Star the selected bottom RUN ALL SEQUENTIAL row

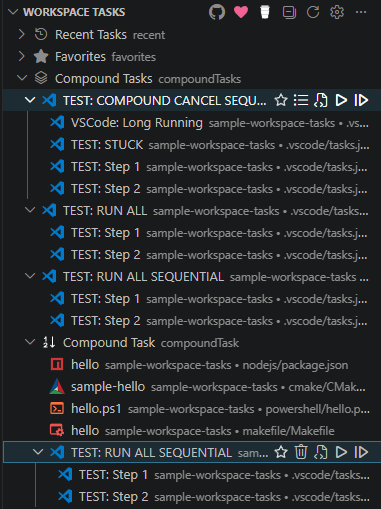coord(281,452)
